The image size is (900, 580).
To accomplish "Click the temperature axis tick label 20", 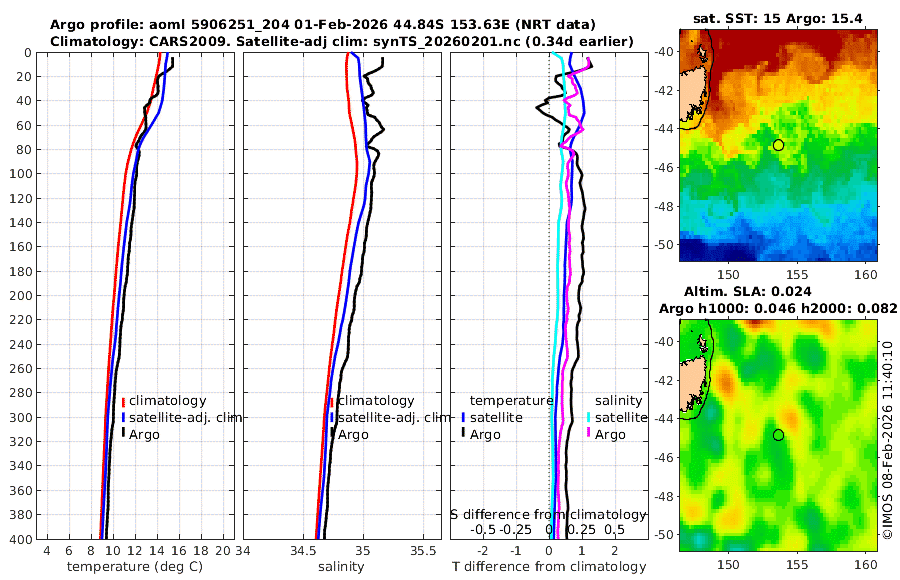I will click(x=223, y=551).
